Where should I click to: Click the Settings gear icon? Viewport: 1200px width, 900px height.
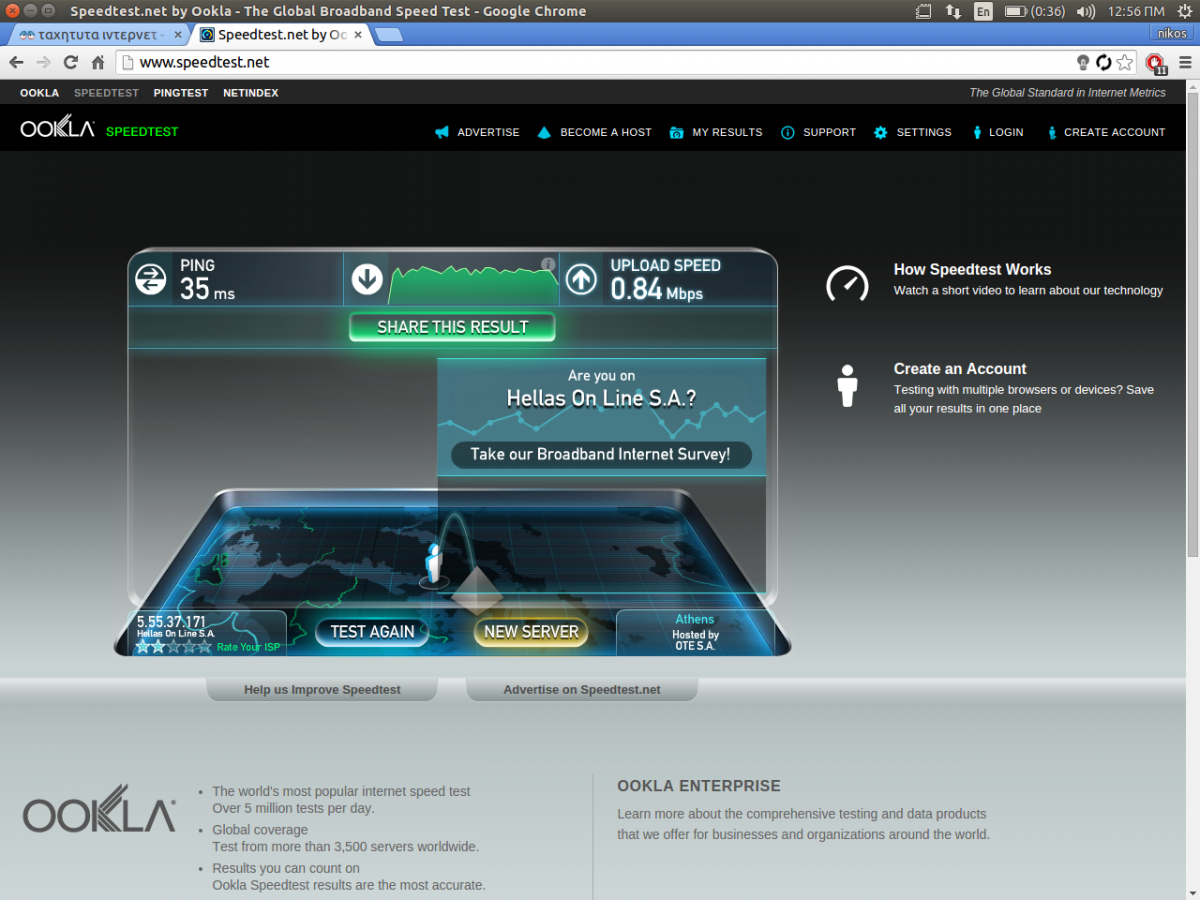tap(881, 132)
